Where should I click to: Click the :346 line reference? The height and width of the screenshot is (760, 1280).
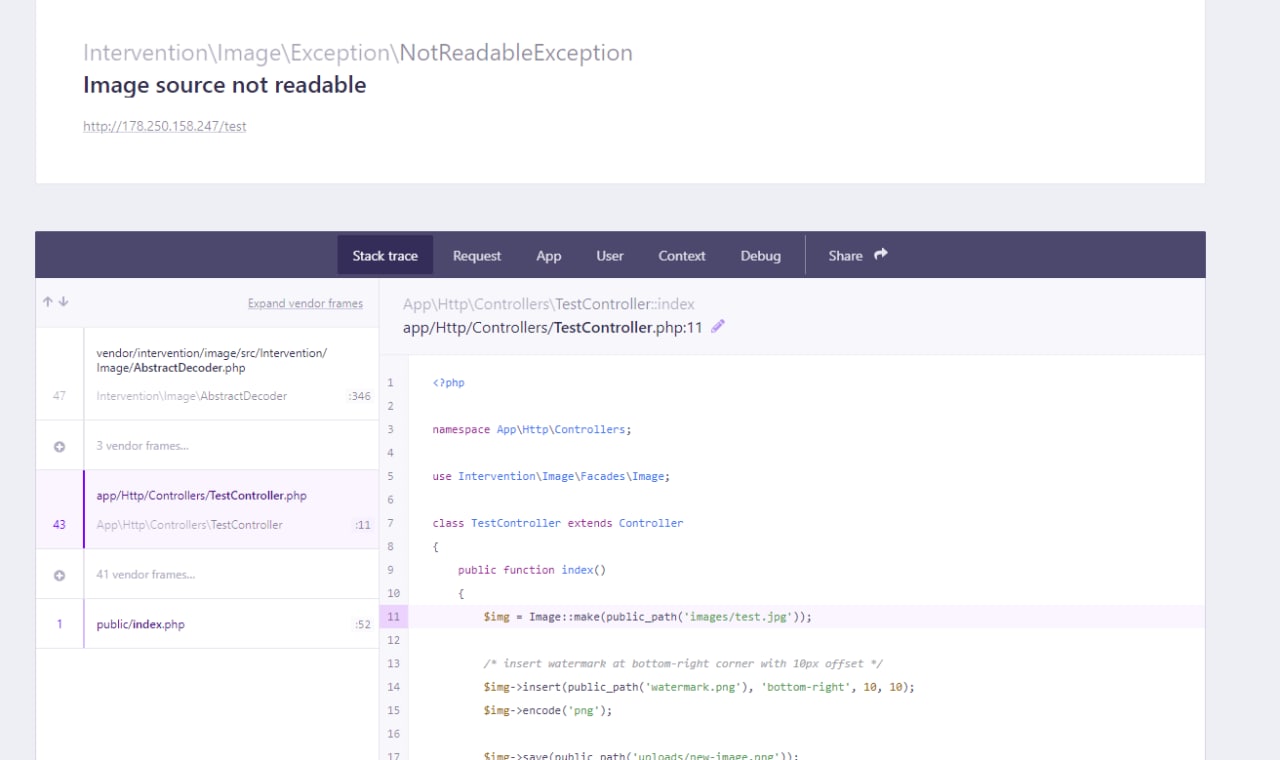[359, 396]
